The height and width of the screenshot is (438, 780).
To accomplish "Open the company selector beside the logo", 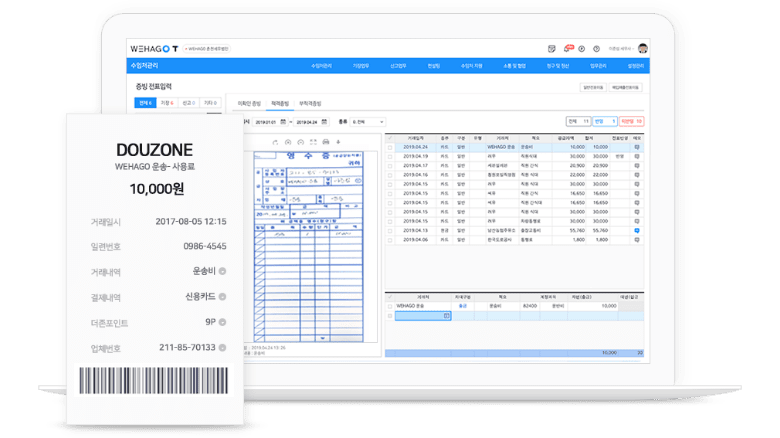I will [x=206, y=49].
